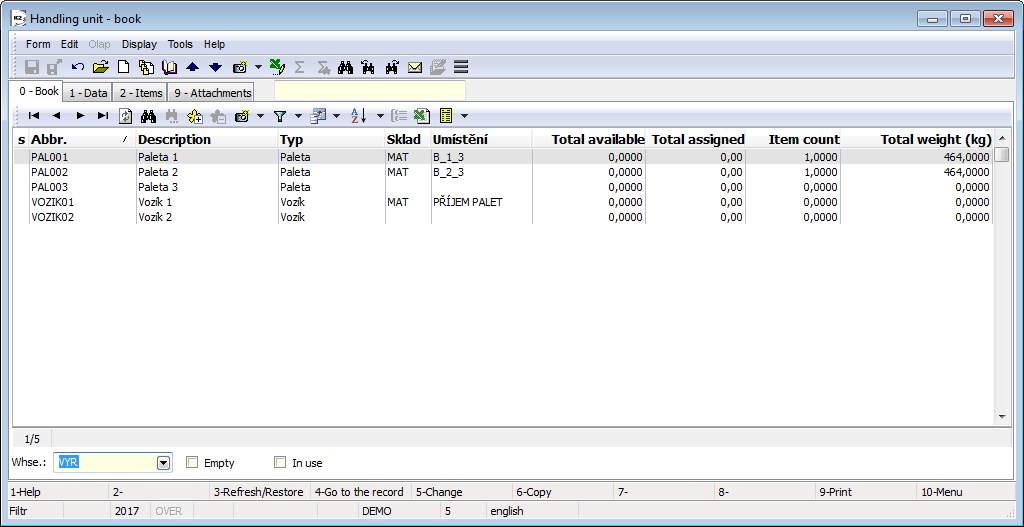Click the camera icon in top toolbar
Image resolution: width=1024 pixels, height=527 pixels.
click(240, 67)
